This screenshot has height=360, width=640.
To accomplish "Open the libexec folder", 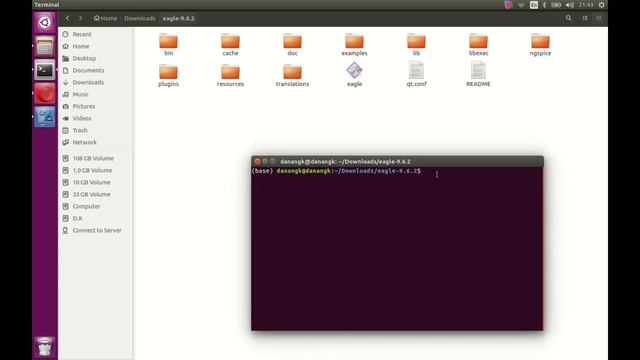I will pyautogui.click(x=478, y=44).
